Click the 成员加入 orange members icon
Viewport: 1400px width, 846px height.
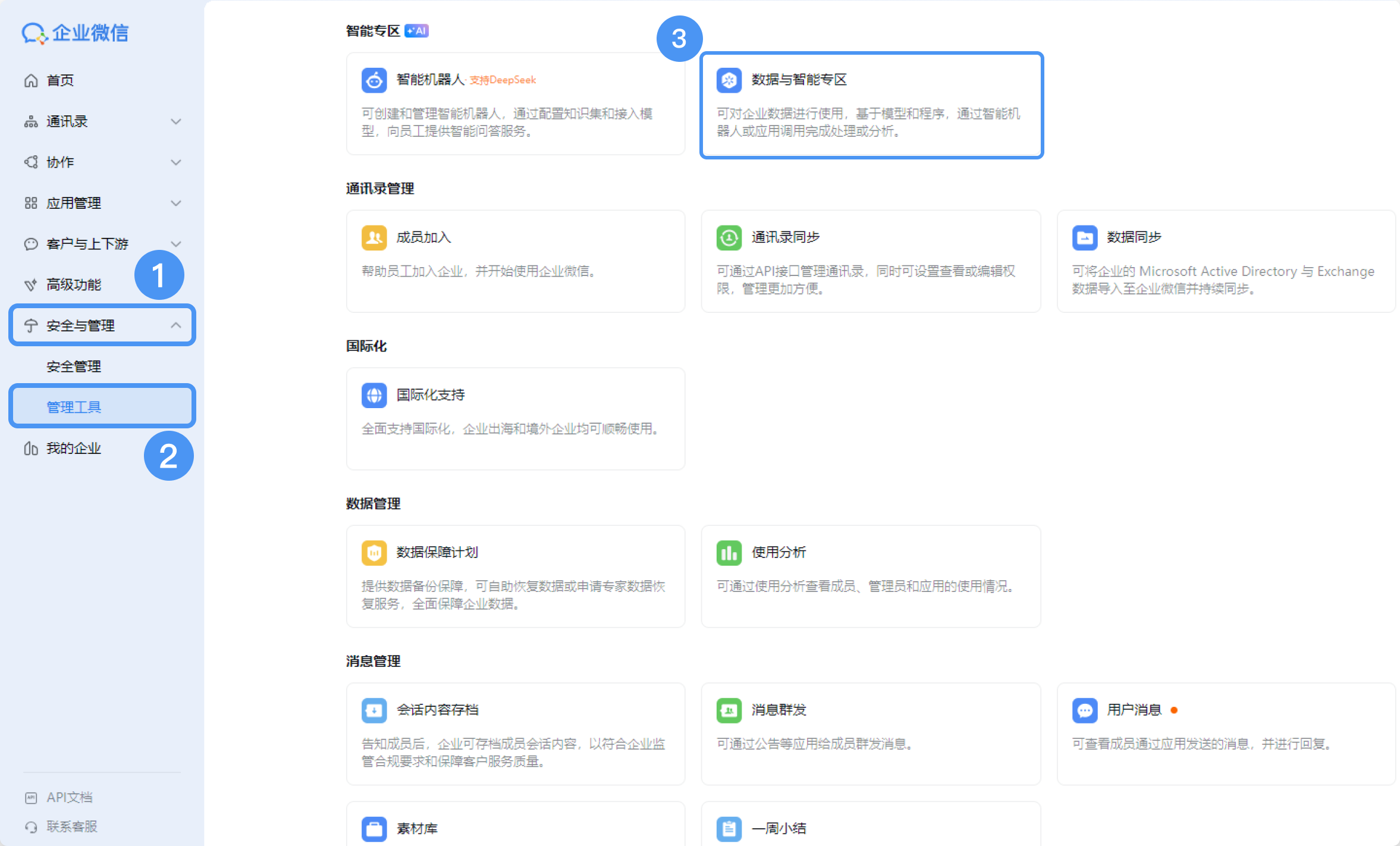click(x=374, y=238)
